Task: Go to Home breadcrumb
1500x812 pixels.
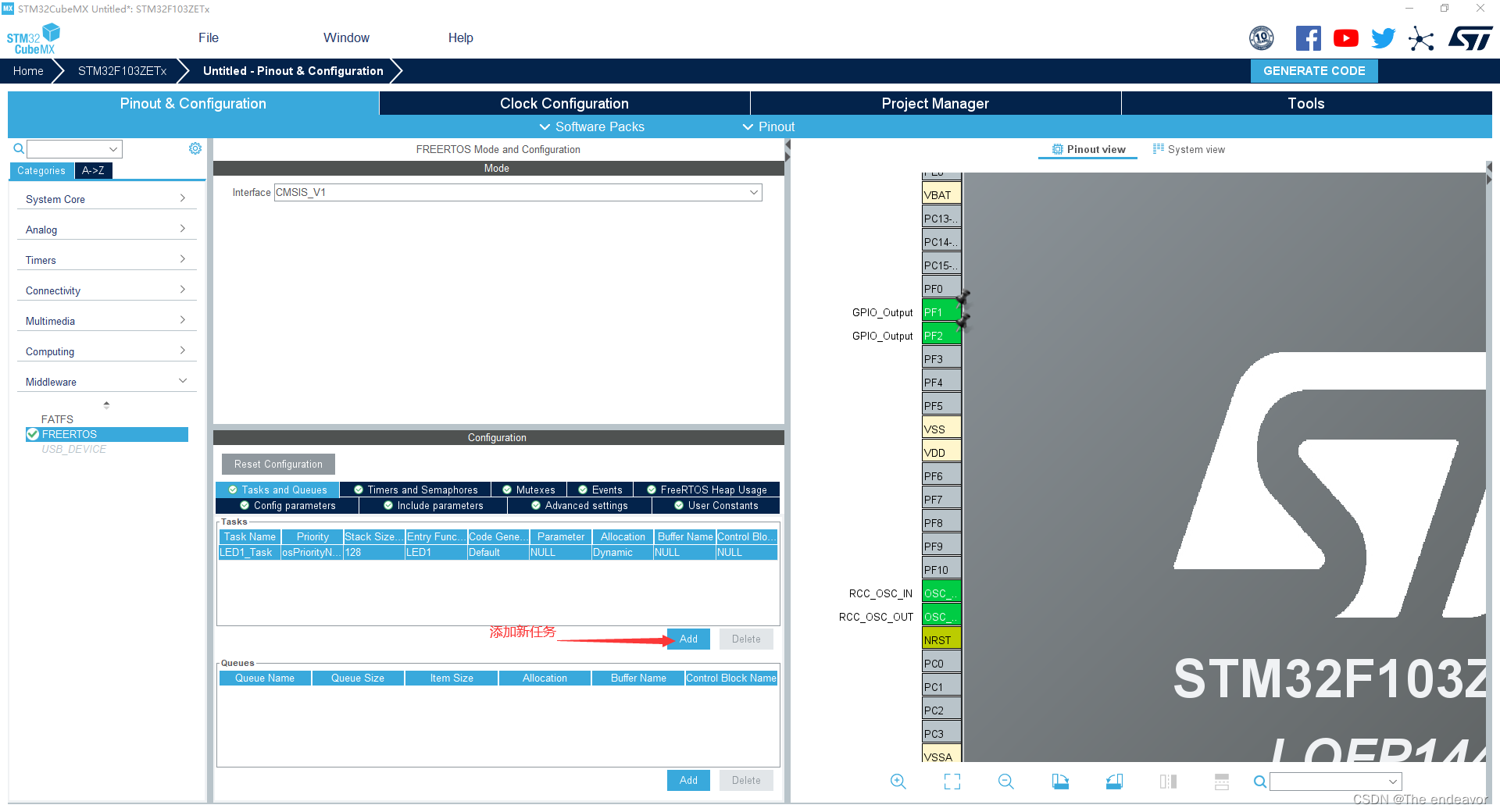Action: pyautogui.click(x=28, y=70)
